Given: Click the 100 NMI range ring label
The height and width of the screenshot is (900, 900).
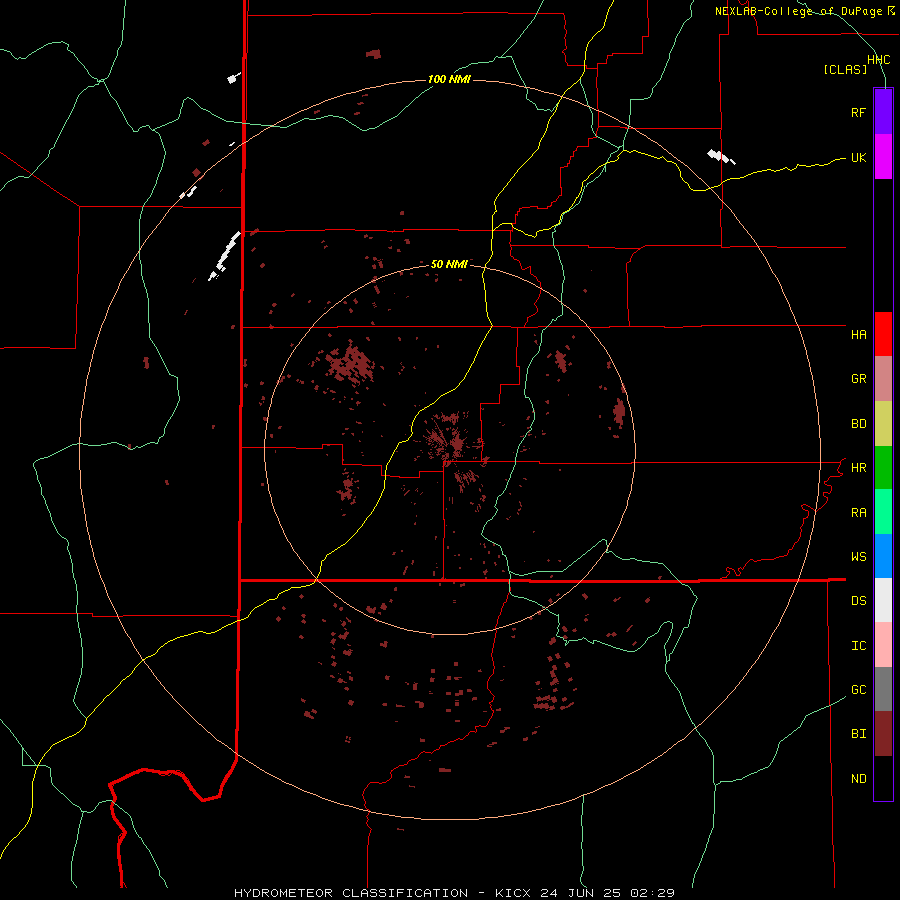Looking at the screenshot, I should pyautogui.click(x=449, y=79).
